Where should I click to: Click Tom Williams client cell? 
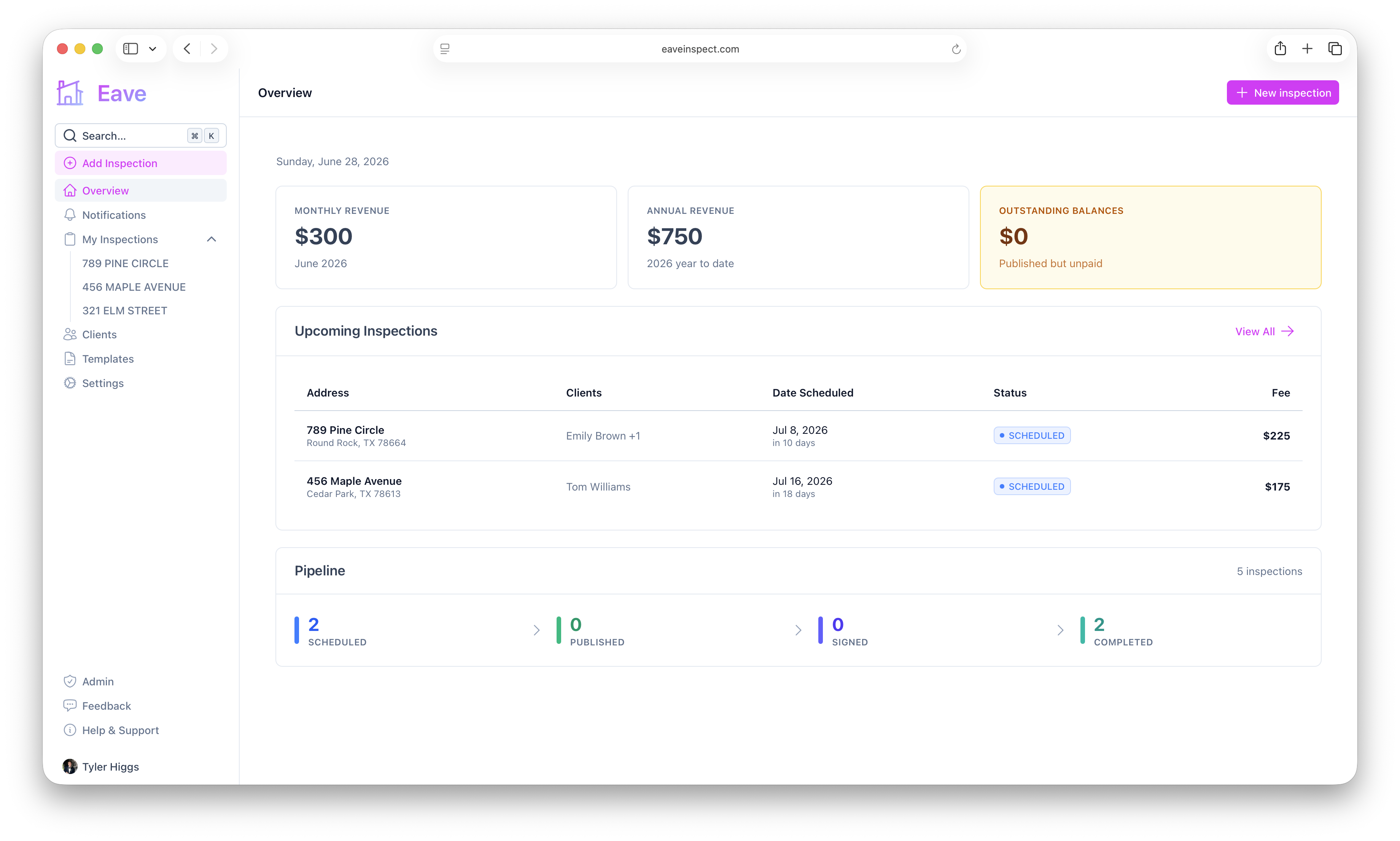tap(598, 487)
